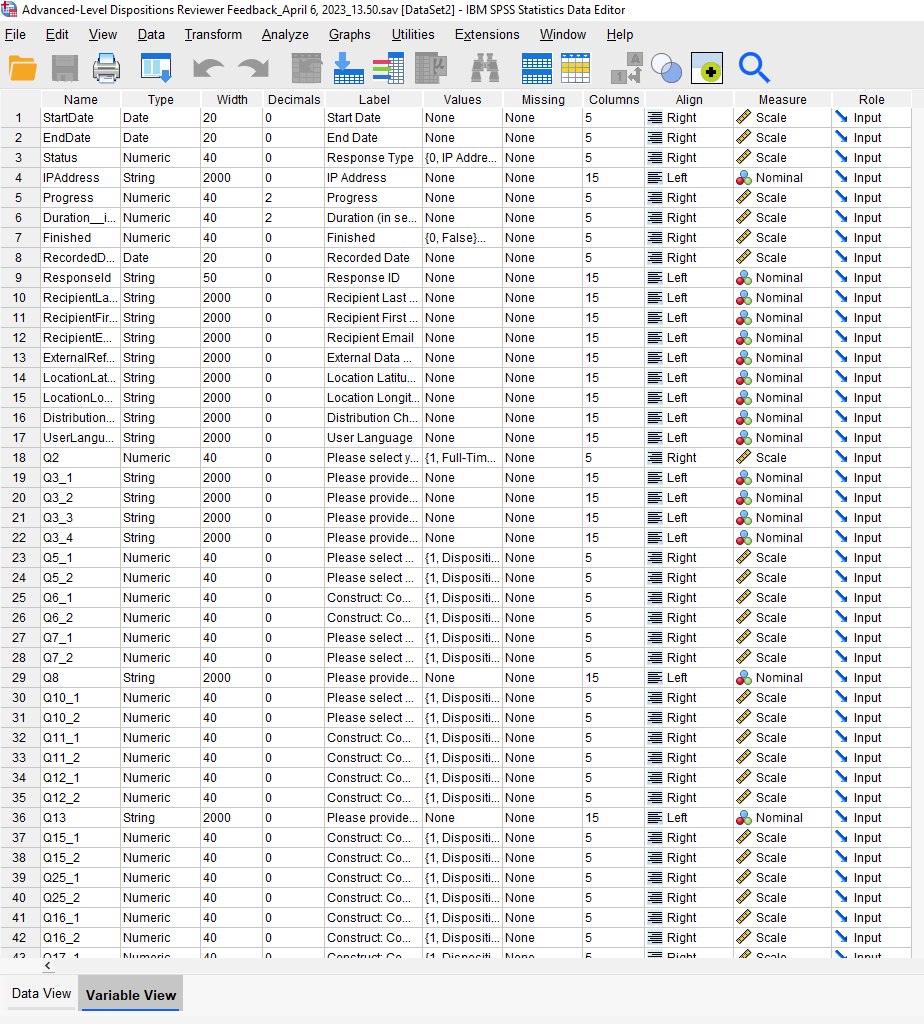Click the Go to variable toolbar icon

tap(349, 69)
